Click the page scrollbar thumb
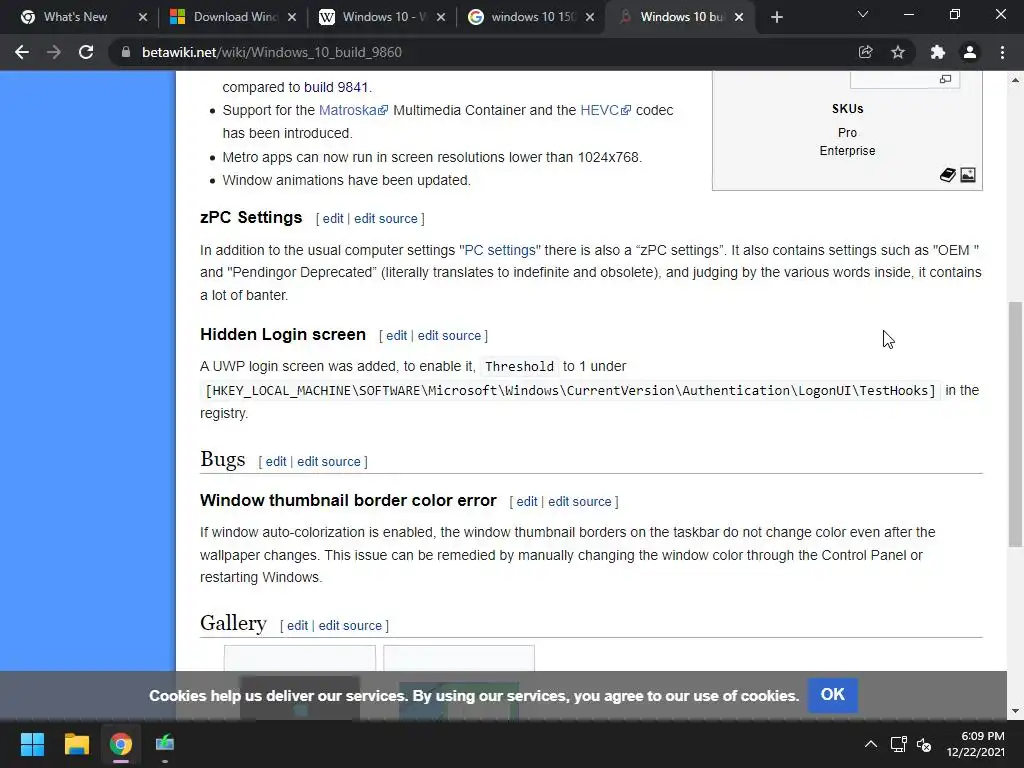 click(x=1015, y=424)
